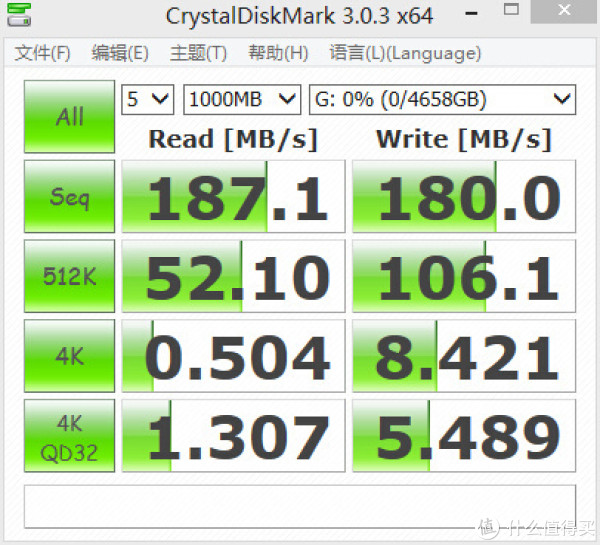Click the 512K write result 106.1
Image resolution: width=600 pixels, height=545 pixels.
(464, 276)
